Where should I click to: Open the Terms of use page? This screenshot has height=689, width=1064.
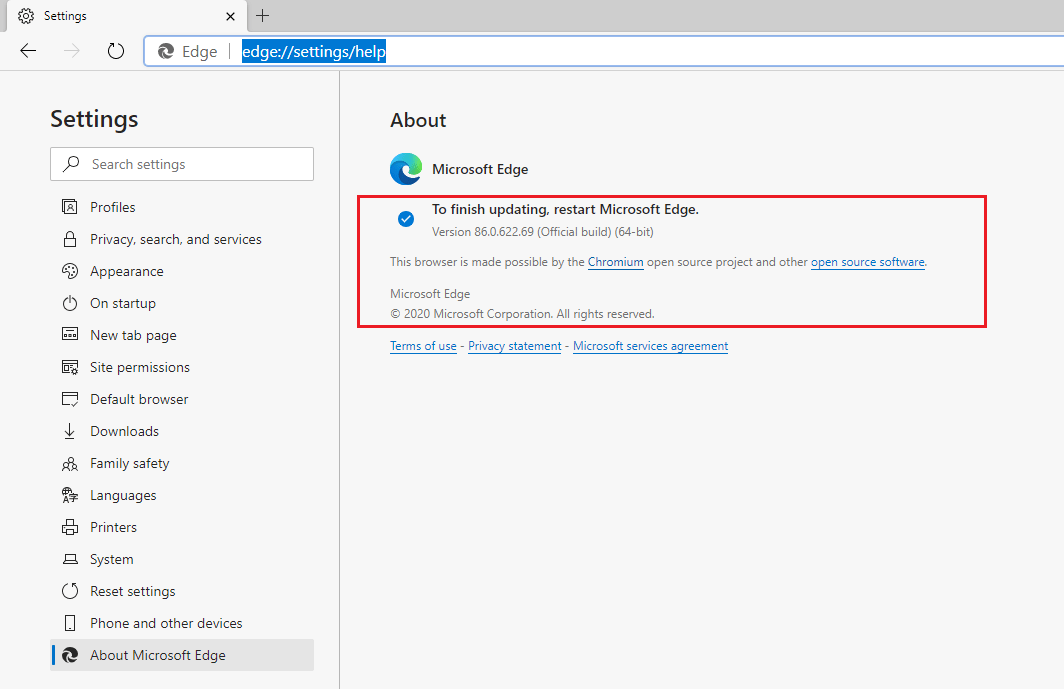(x=423, y=346)
